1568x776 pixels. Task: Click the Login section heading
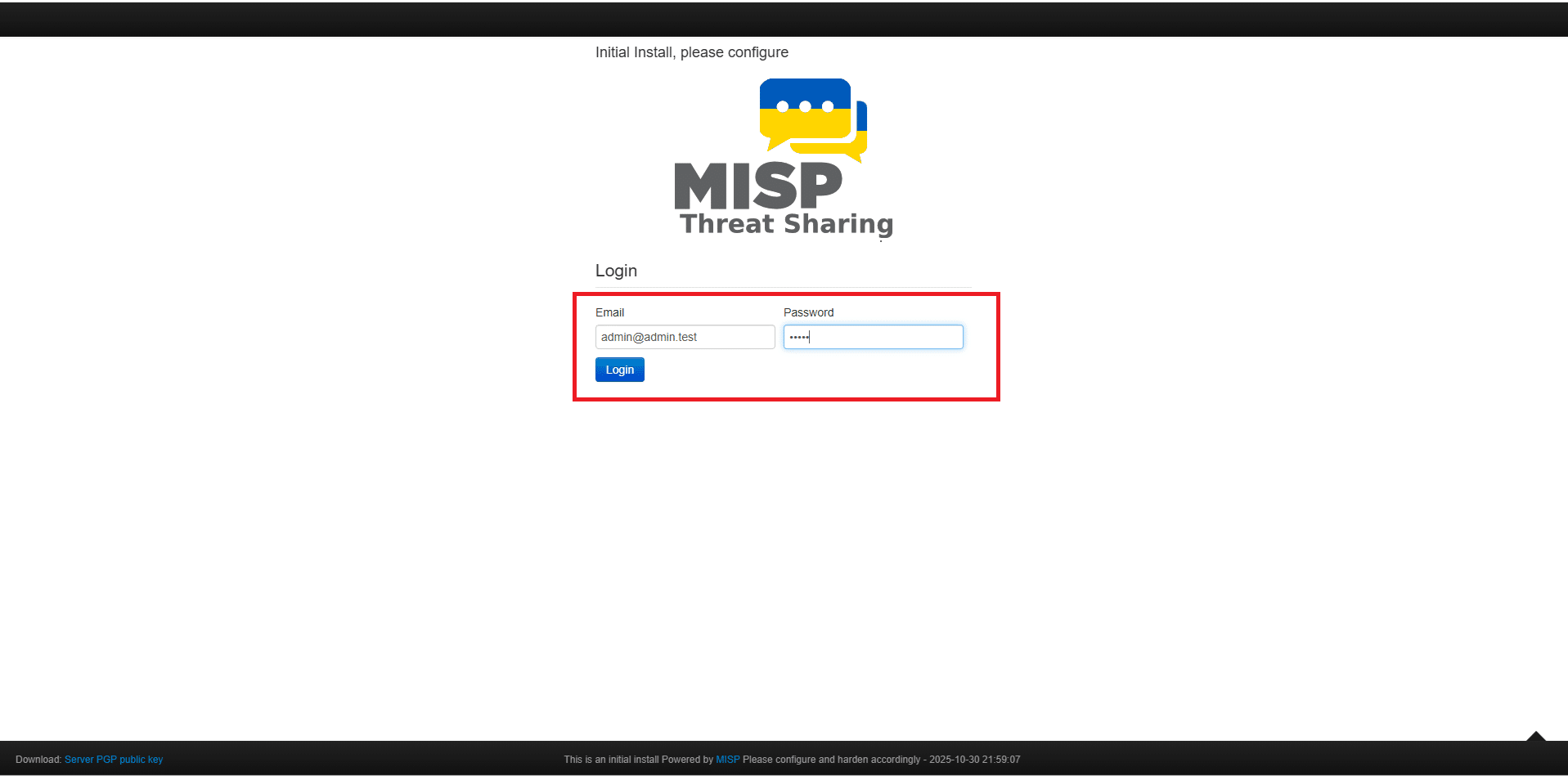tap(616, 271)
